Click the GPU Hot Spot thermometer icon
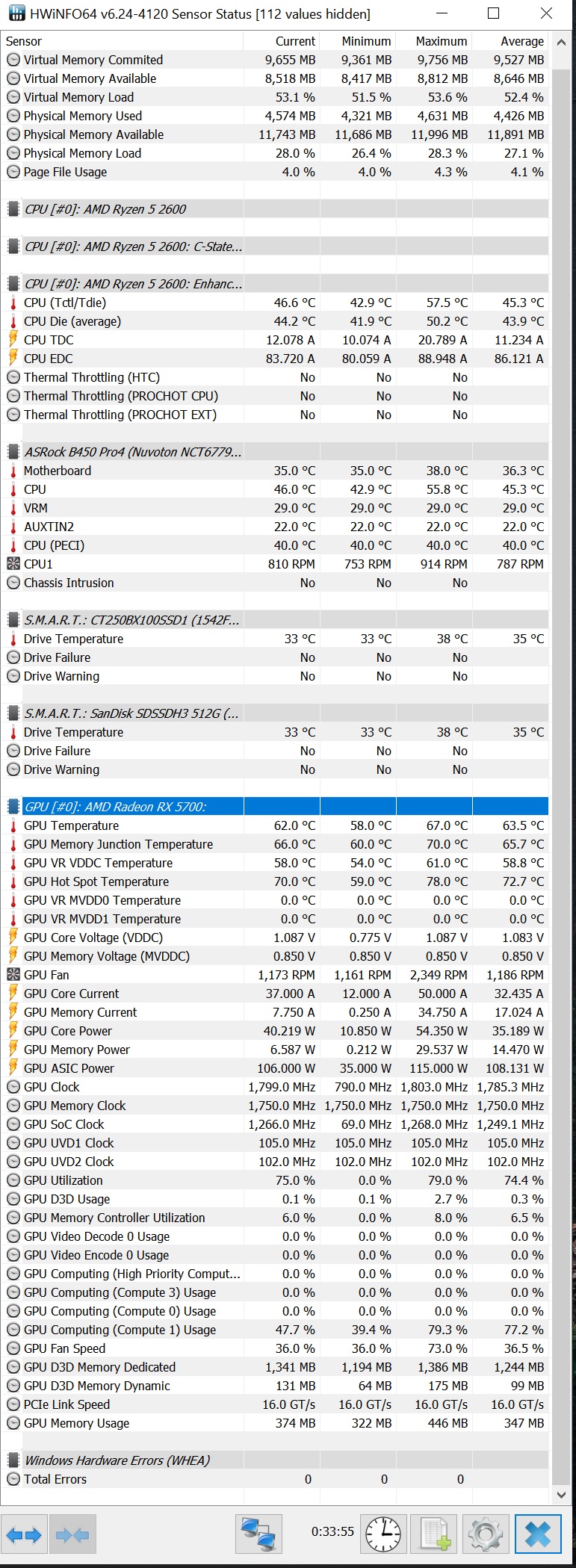This screenshot has height=1568, width=576. (13, 881)
